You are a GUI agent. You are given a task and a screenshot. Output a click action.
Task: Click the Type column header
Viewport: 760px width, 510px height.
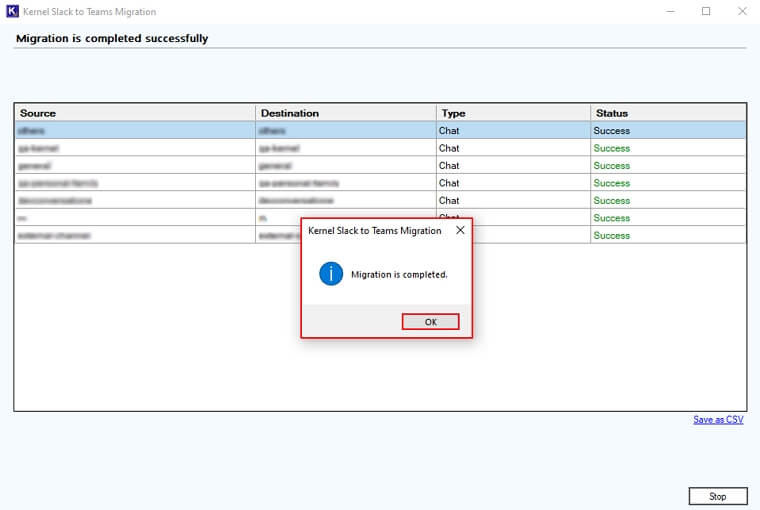(513, 113)
